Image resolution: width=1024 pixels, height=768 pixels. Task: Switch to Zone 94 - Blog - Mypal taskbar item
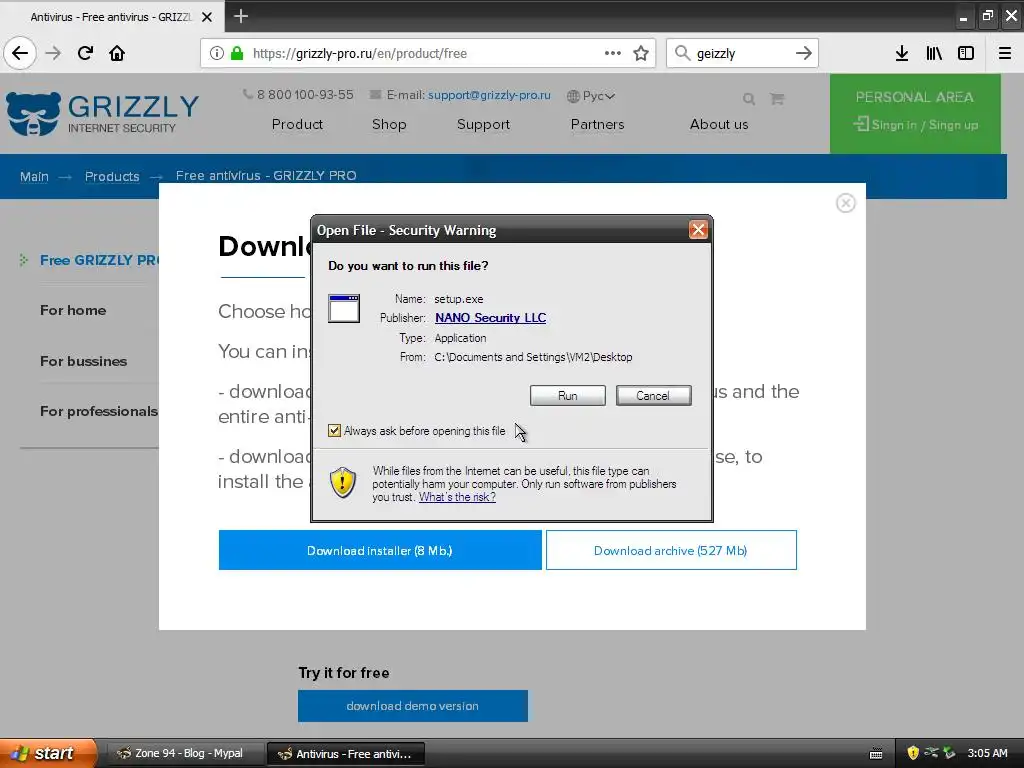tap(185, 753)
